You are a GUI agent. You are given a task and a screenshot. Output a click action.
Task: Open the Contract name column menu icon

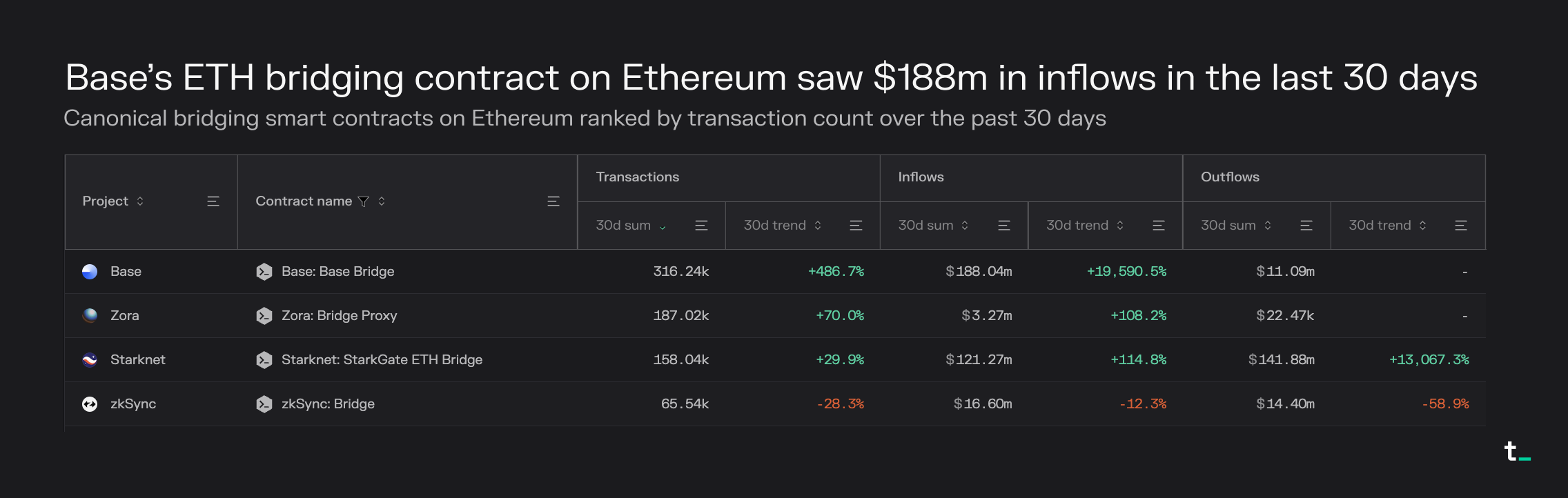coord(553,201)
